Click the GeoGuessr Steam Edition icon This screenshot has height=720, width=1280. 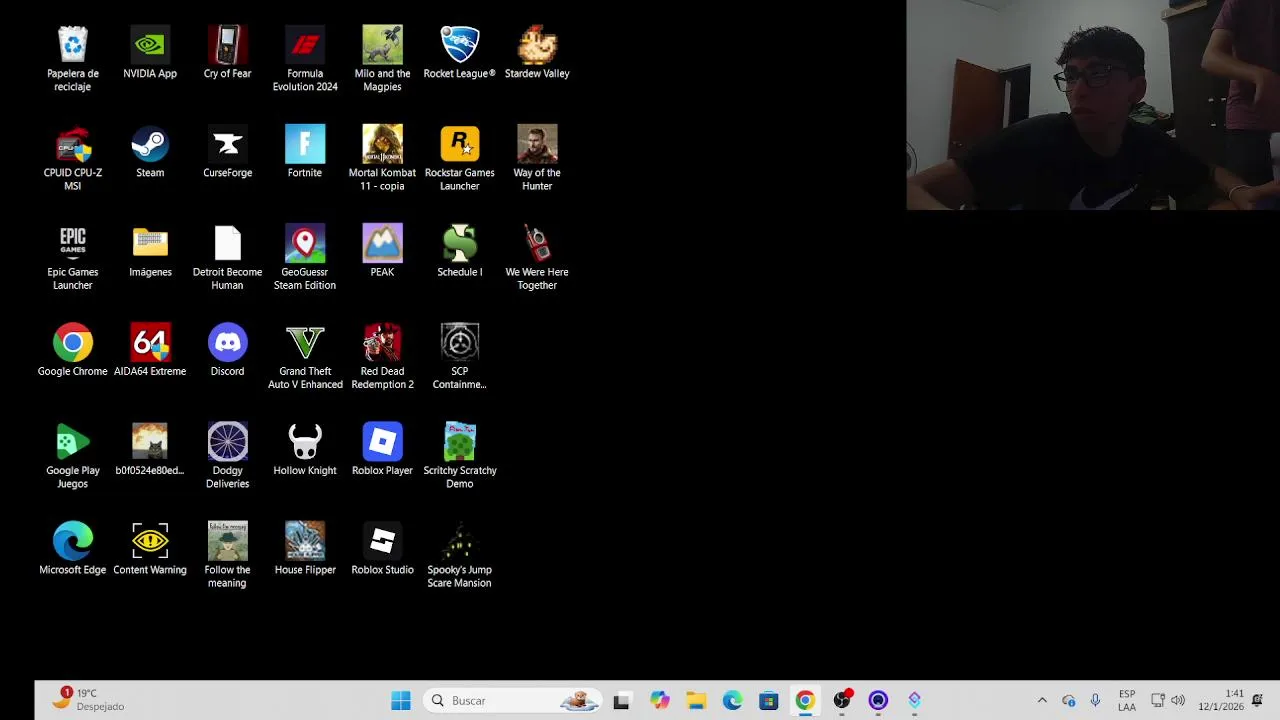pyautogui.click(x=305, y=257)
